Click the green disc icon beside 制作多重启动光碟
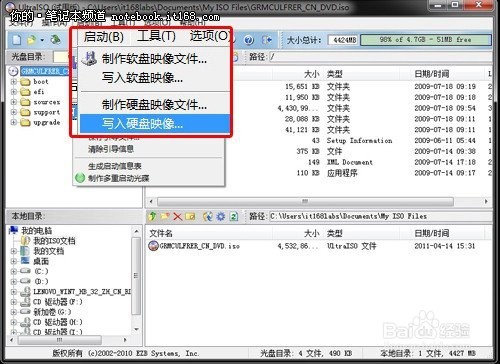The image size is (500, 364). (80, 178)
